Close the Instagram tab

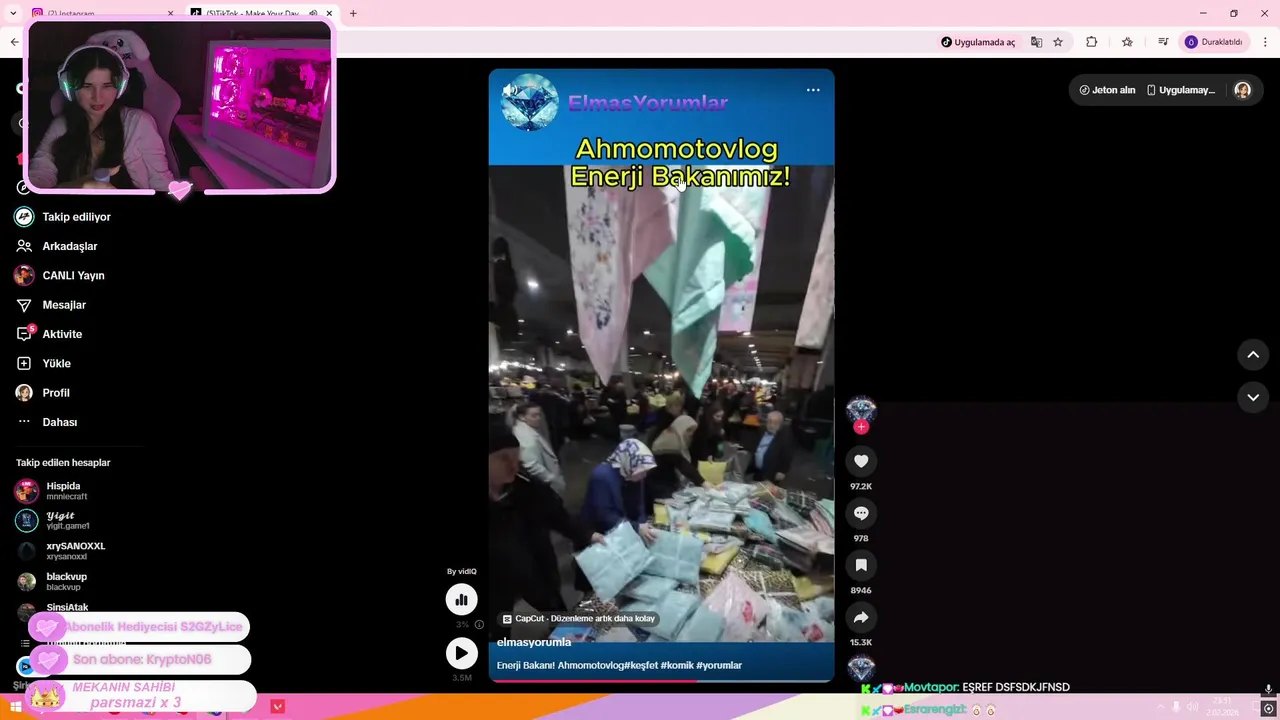click(170, 13)
